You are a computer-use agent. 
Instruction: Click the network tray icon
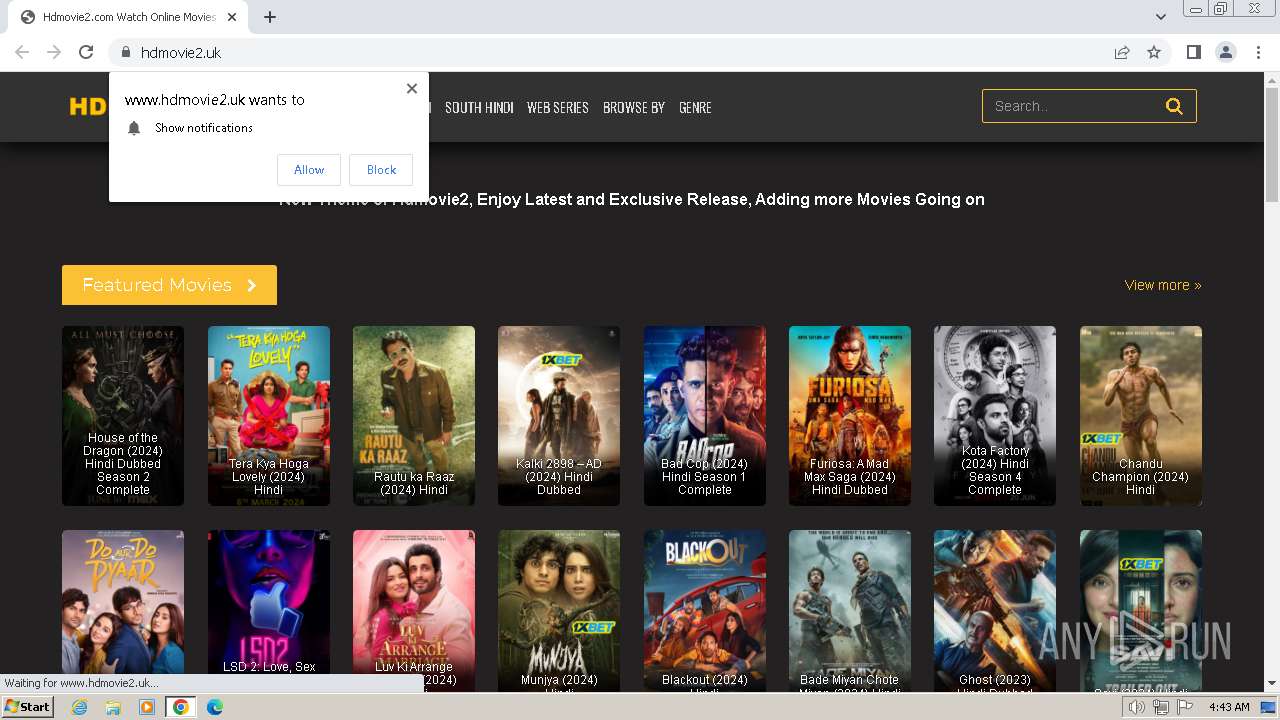click(x=1161, y=707)
